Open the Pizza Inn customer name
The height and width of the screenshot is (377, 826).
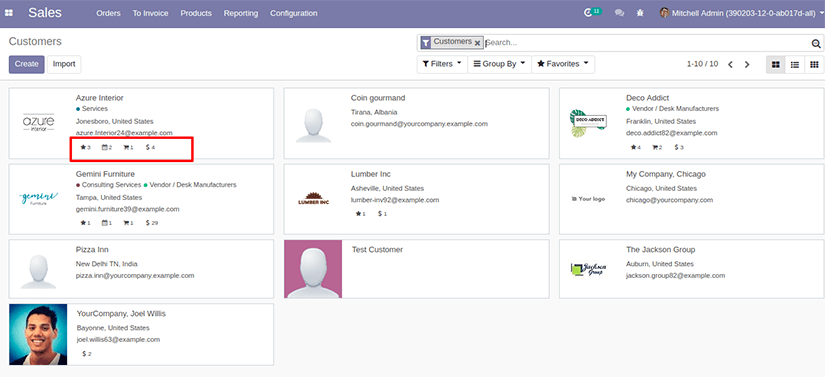coord(92,250)
